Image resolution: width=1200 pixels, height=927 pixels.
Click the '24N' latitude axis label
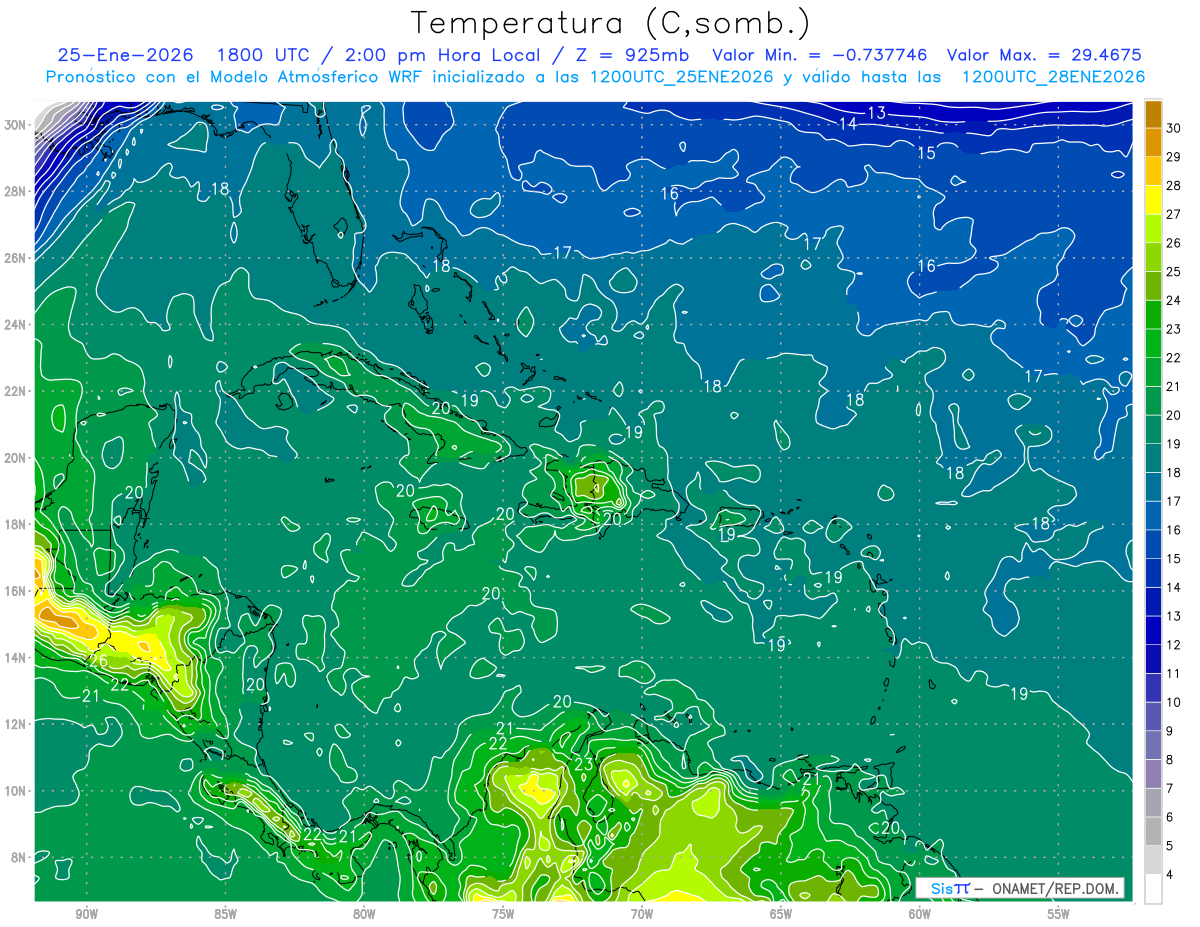coord(17,325)
